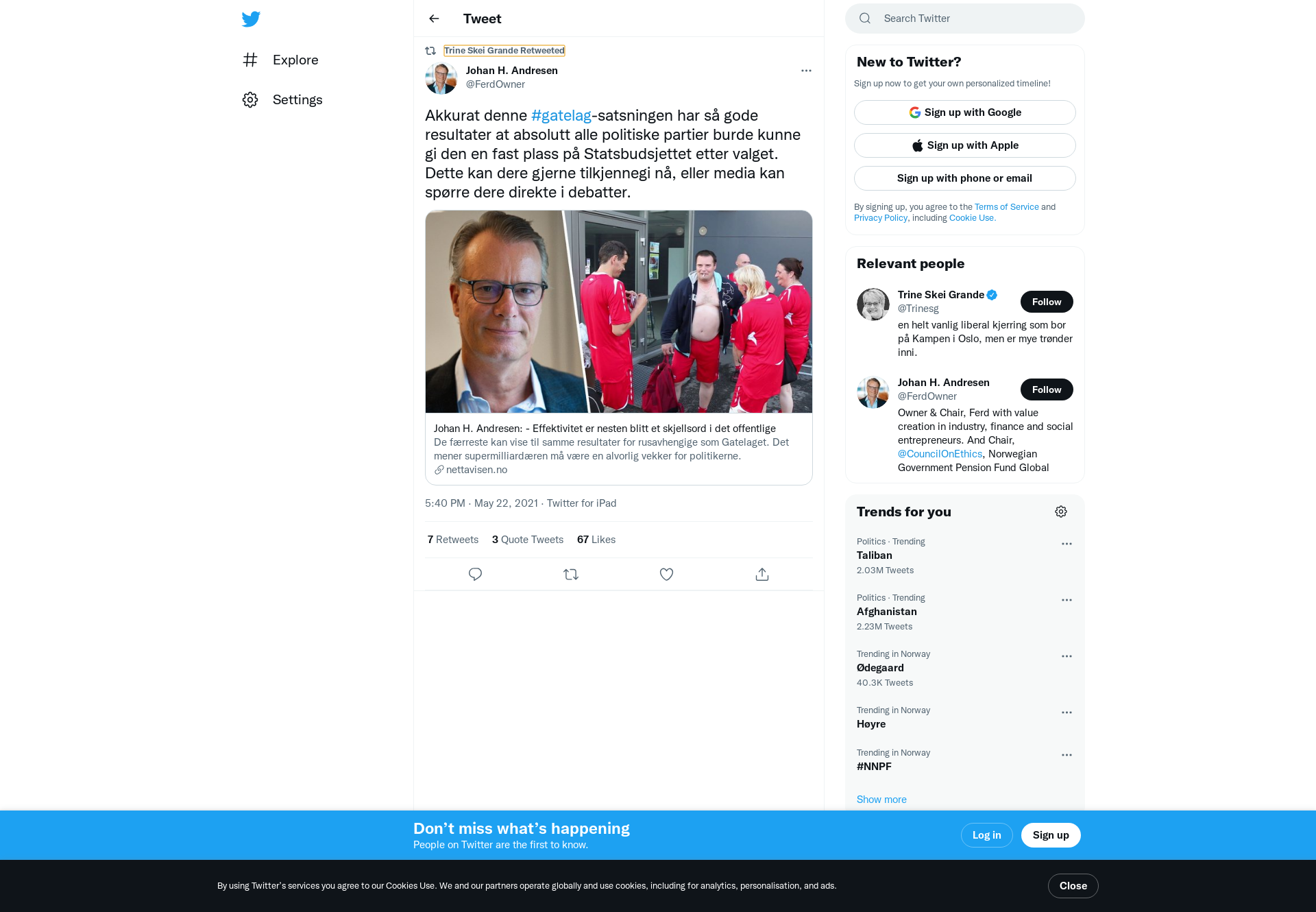Image resolution: width=1316 pixels, height=912 pixels.
Task: Go back using the arrow icon
Action: point(434,19)
